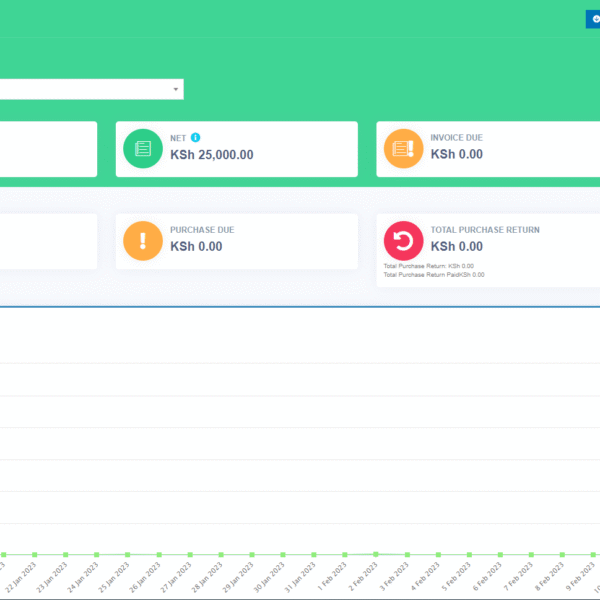The width and height of the screenshot is (600, 600).
Task: Click the green Net icon
Action: 143,149
